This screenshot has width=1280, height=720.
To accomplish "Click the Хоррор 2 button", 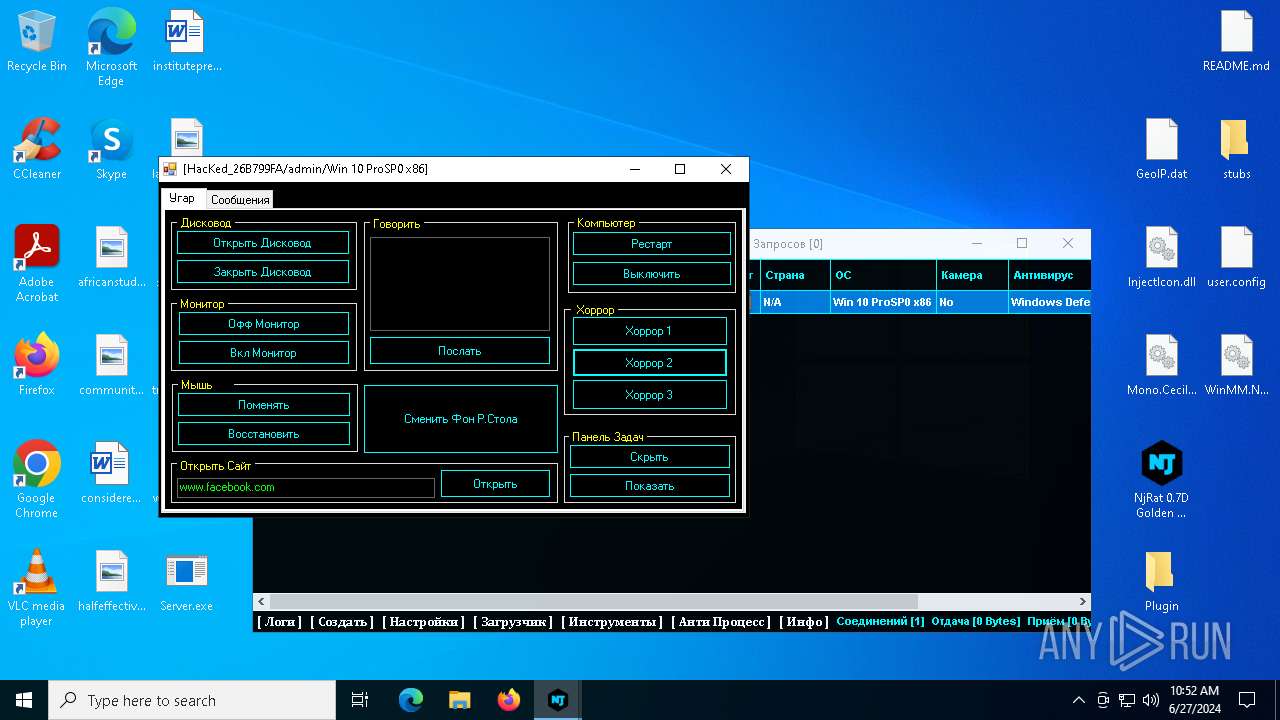I will pos(649,363).
